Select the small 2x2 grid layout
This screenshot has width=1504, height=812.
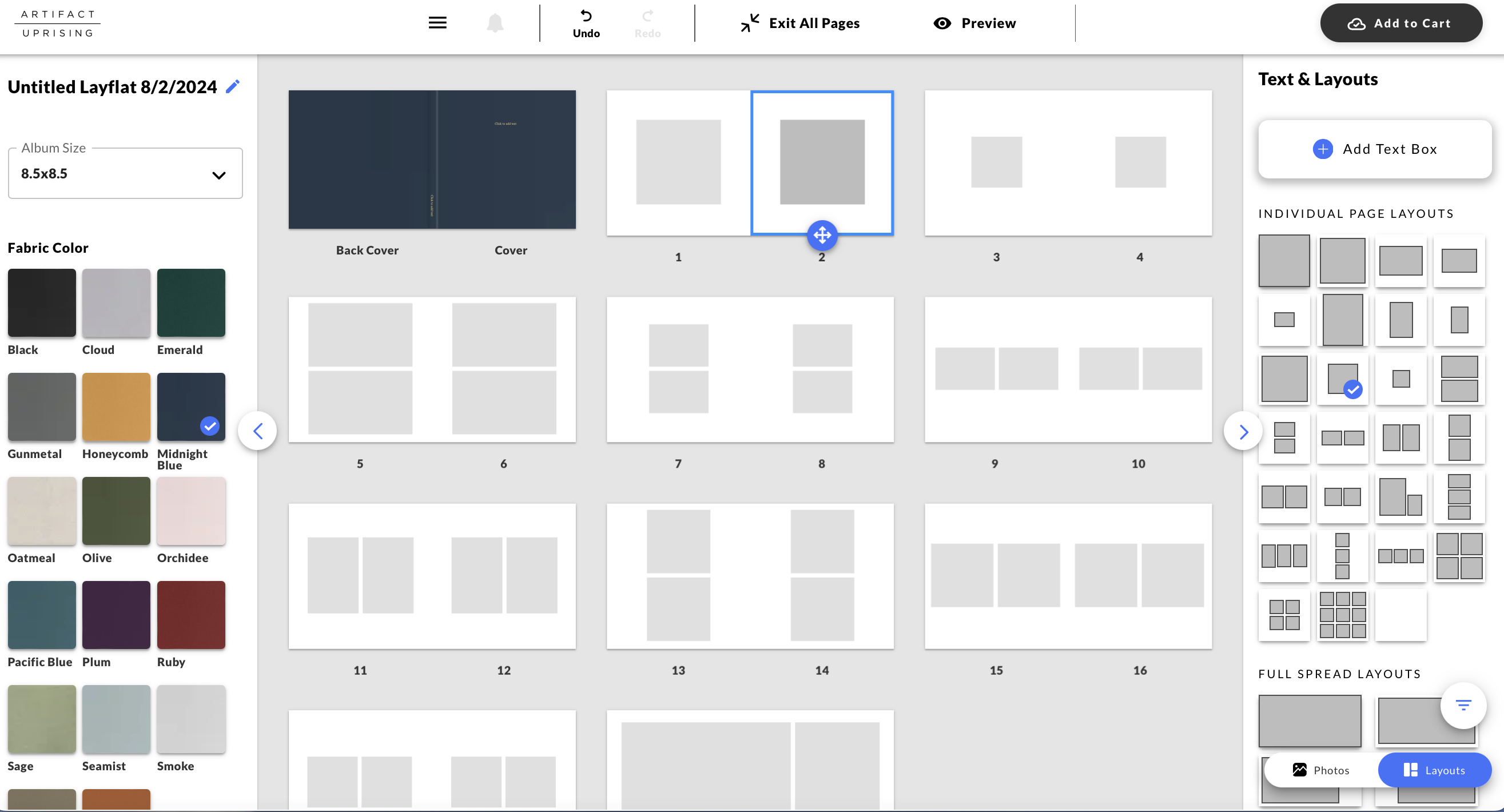(x=1284, y=615)
